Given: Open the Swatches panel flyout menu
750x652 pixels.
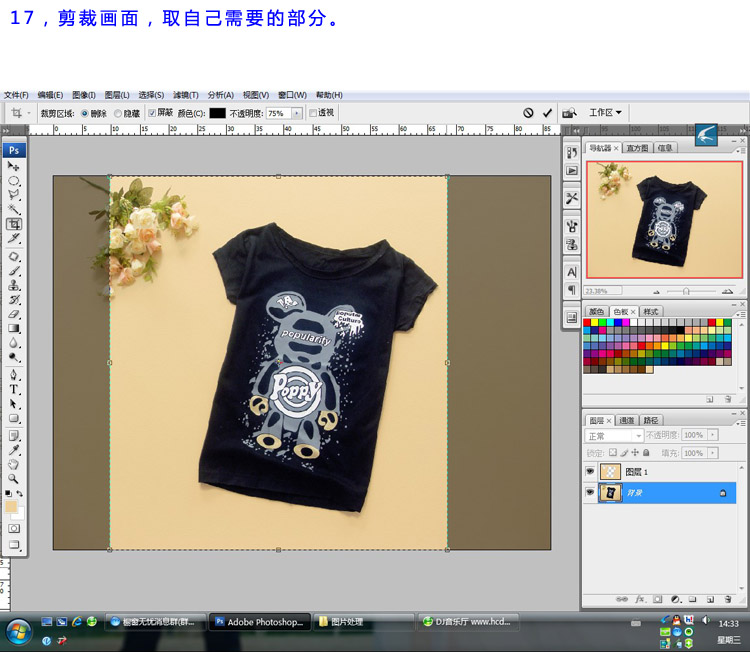Looking at the screenshot, I should click(740, 314).
